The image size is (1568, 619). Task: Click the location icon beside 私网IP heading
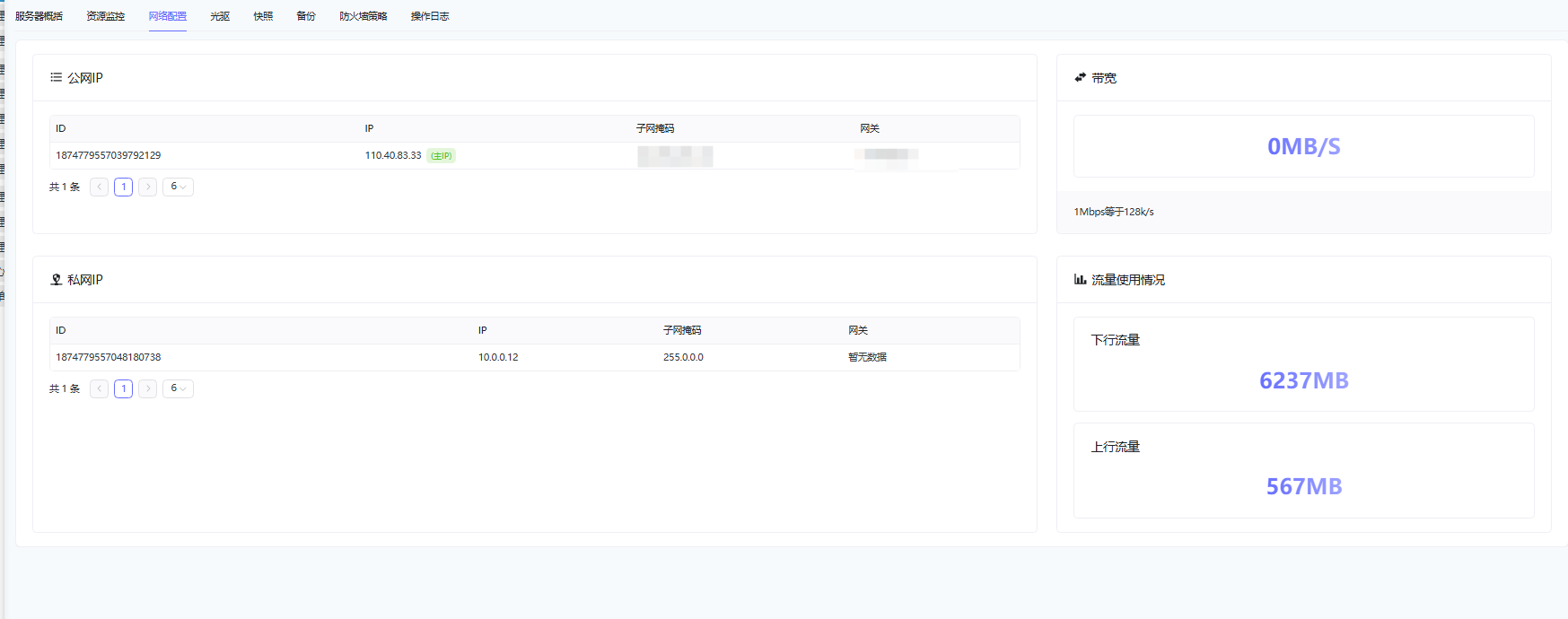(56, 280)
